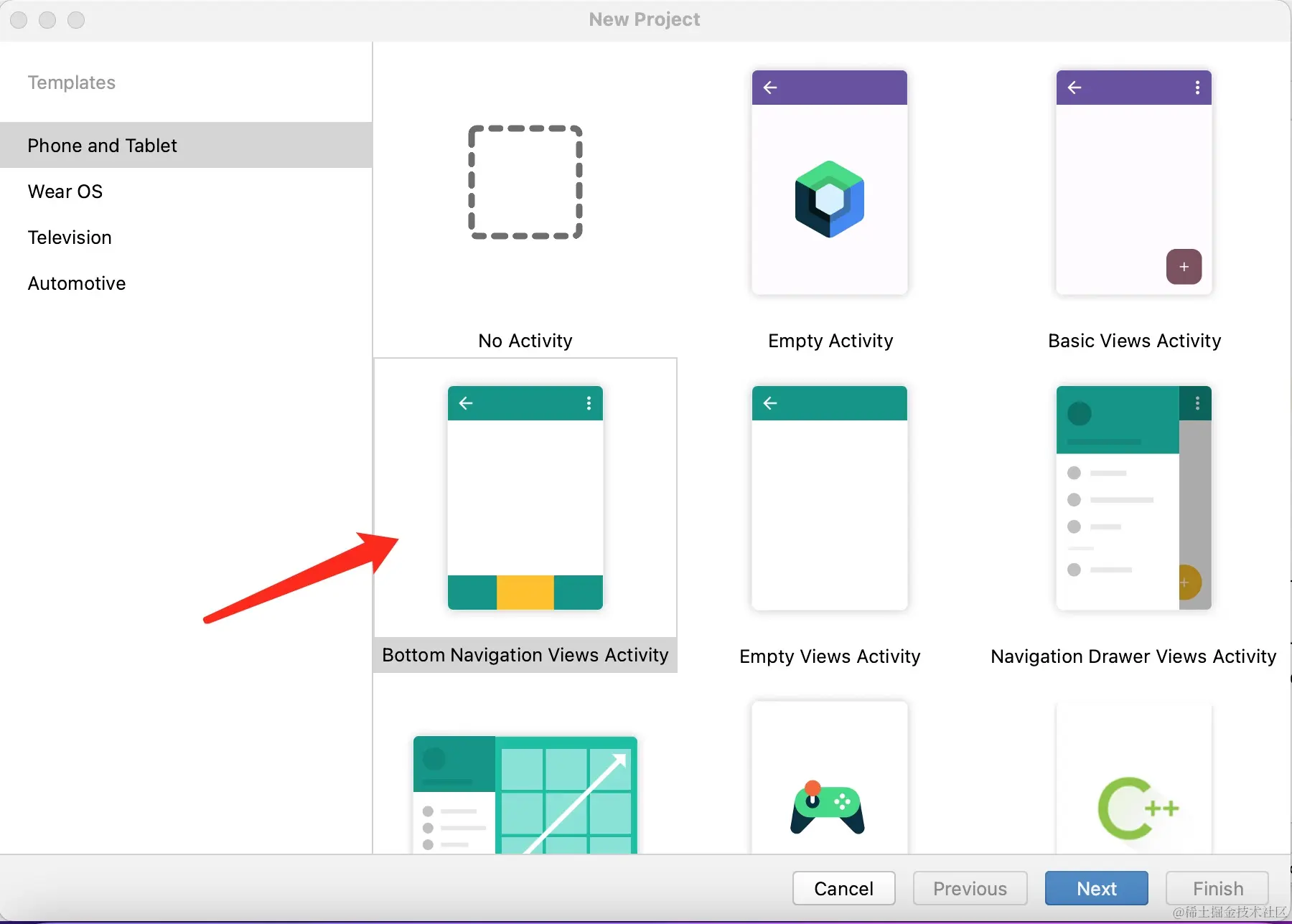
Task: Pick the Navigation Drawer Views Activity thumbnail
Action: click(1134, 498)
